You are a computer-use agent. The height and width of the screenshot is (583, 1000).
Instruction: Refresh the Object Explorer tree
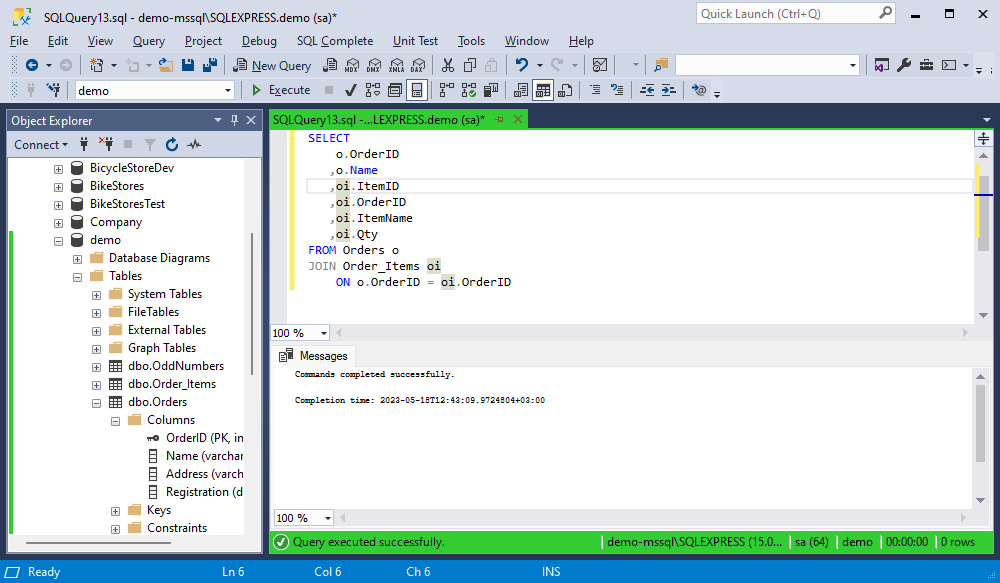point(172,145)
